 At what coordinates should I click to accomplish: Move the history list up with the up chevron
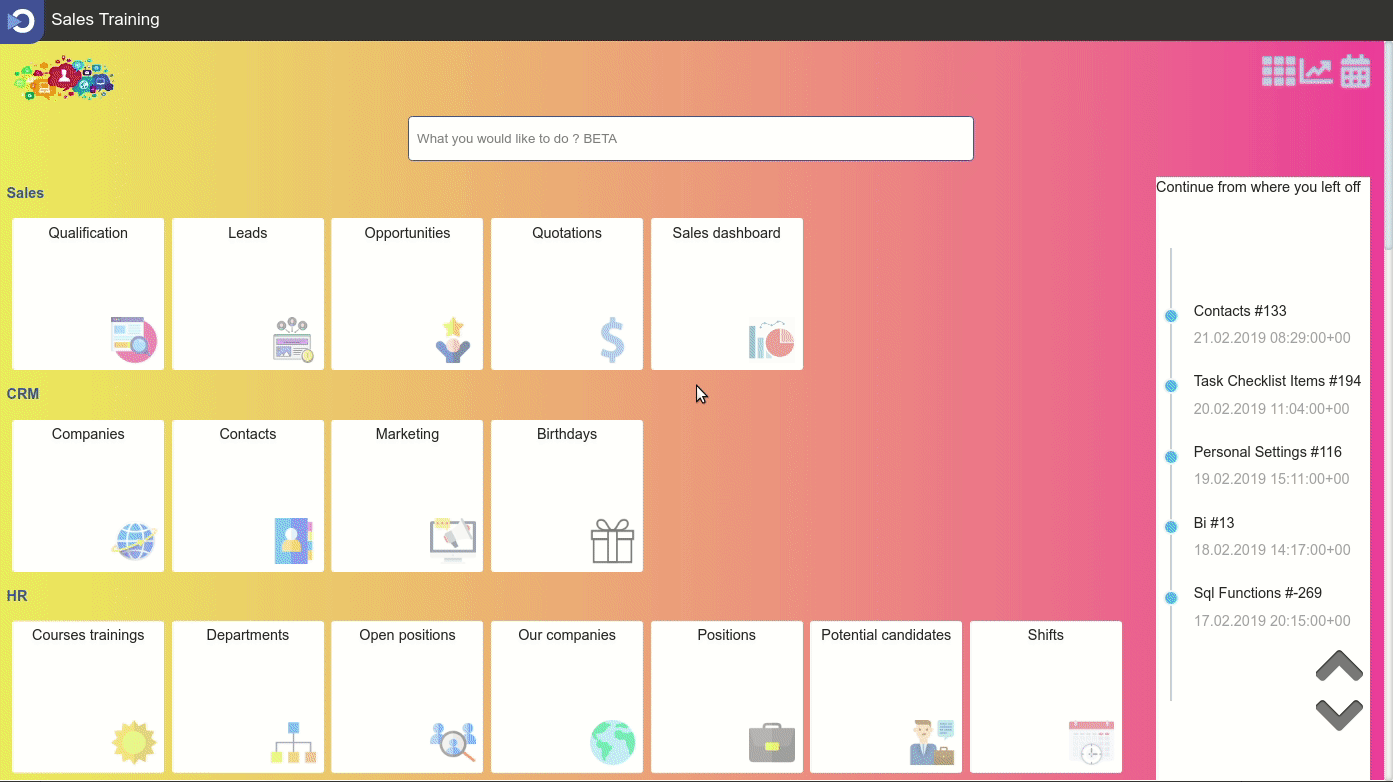(x=1339, y=666)
